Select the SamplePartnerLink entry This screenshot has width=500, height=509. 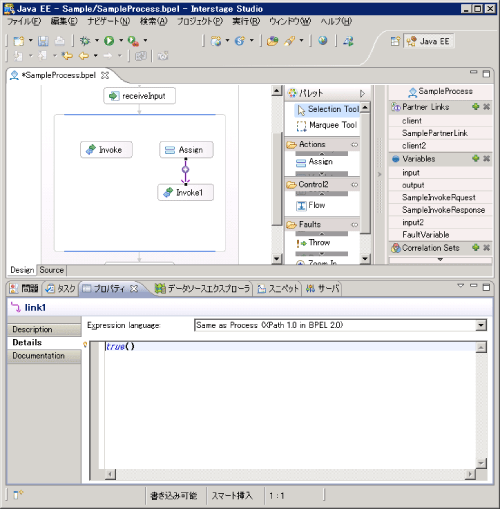(x=441, y=133)
